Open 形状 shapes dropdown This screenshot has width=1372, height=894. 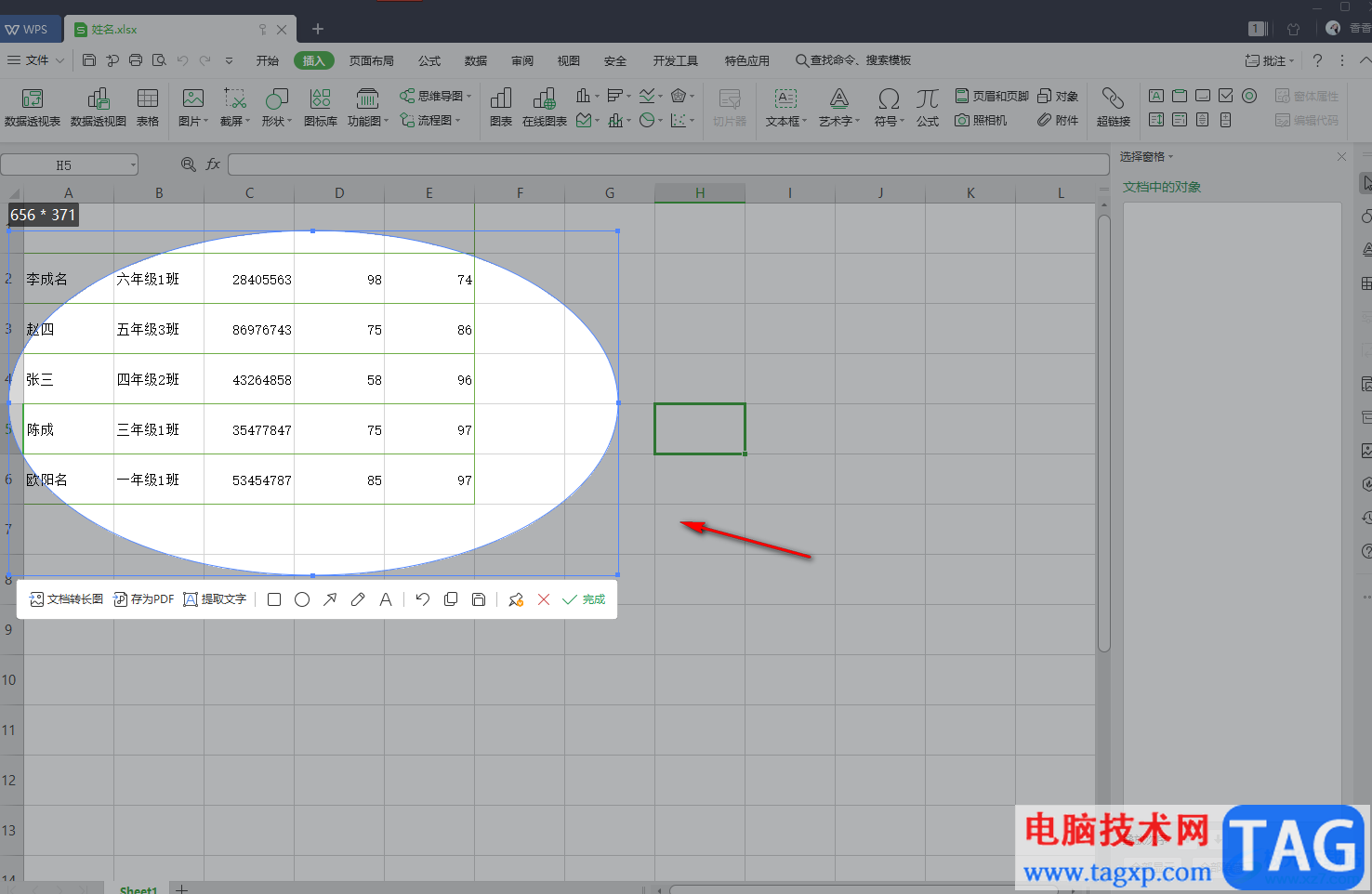coord(276,108)
